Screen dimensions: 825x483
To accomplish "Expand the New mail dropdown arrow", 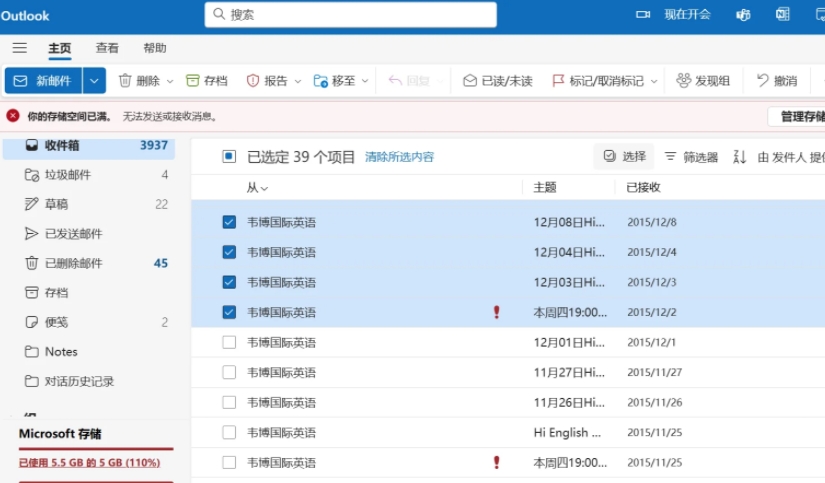I will (94, 80).
